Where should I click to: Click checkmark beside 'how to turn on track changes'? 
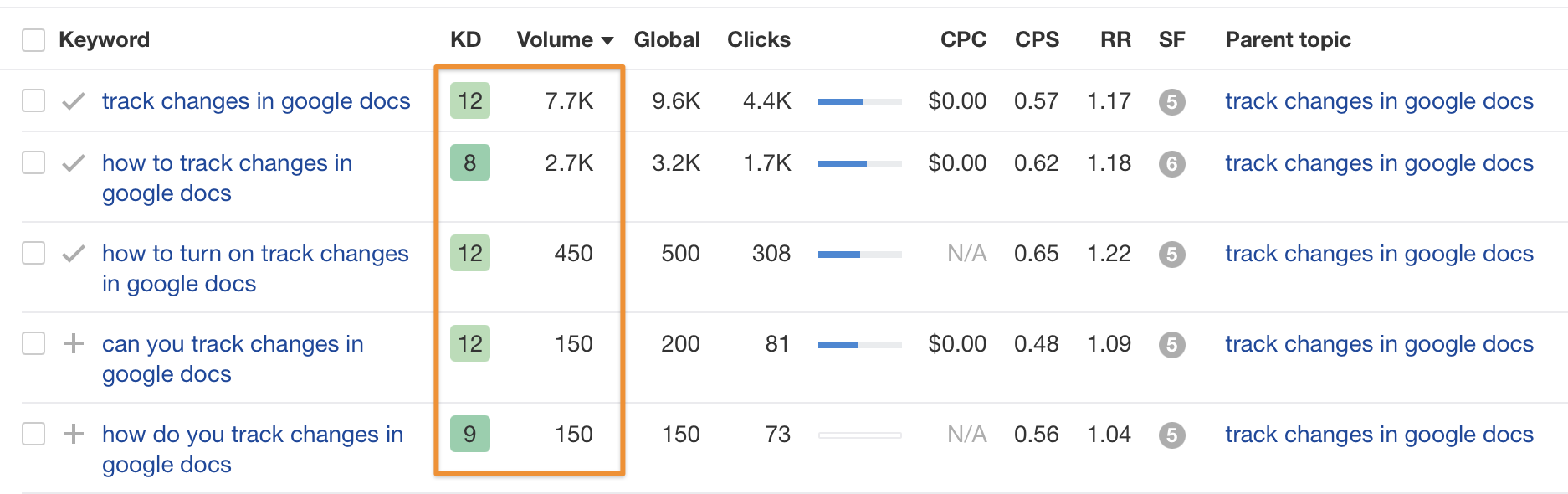[x=74, y=254]
